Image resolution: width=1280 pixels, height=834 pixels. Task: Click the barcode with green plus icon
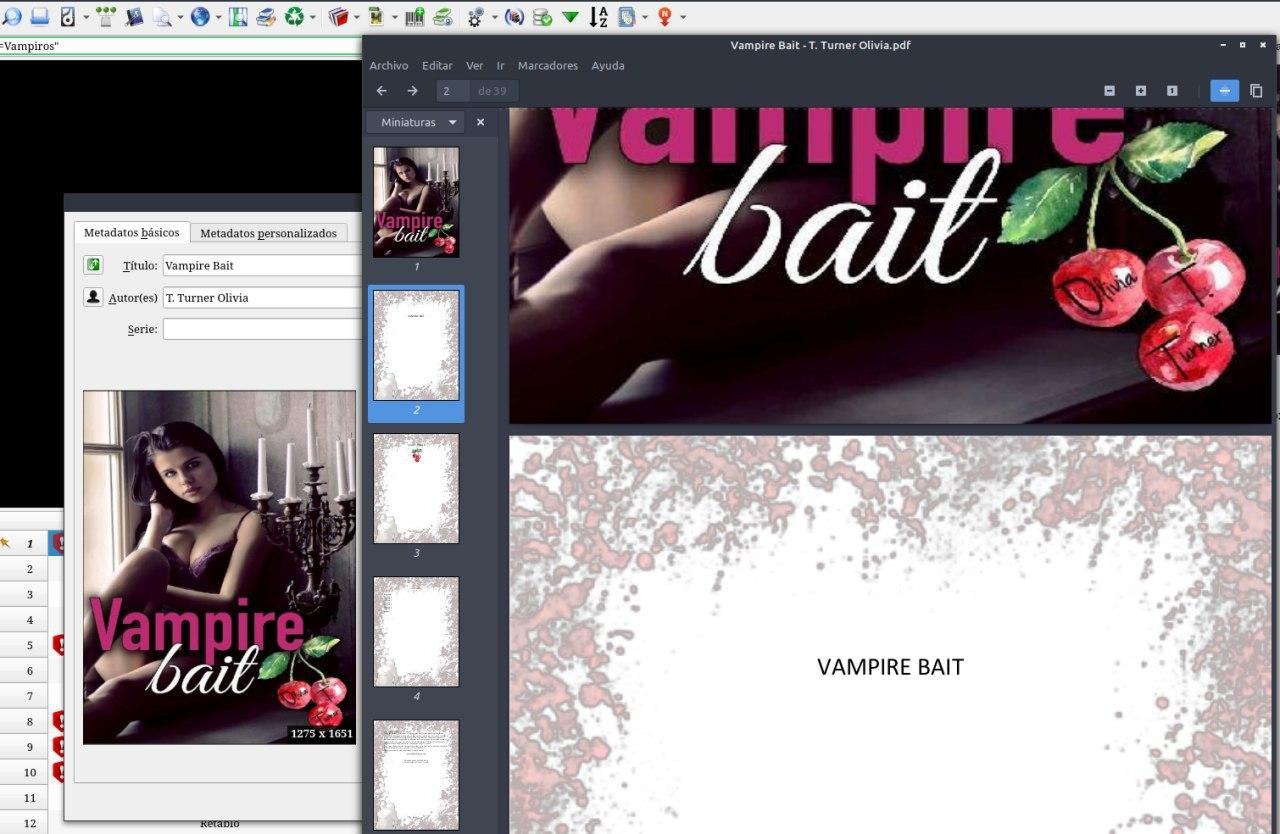(x=414, y=16)
